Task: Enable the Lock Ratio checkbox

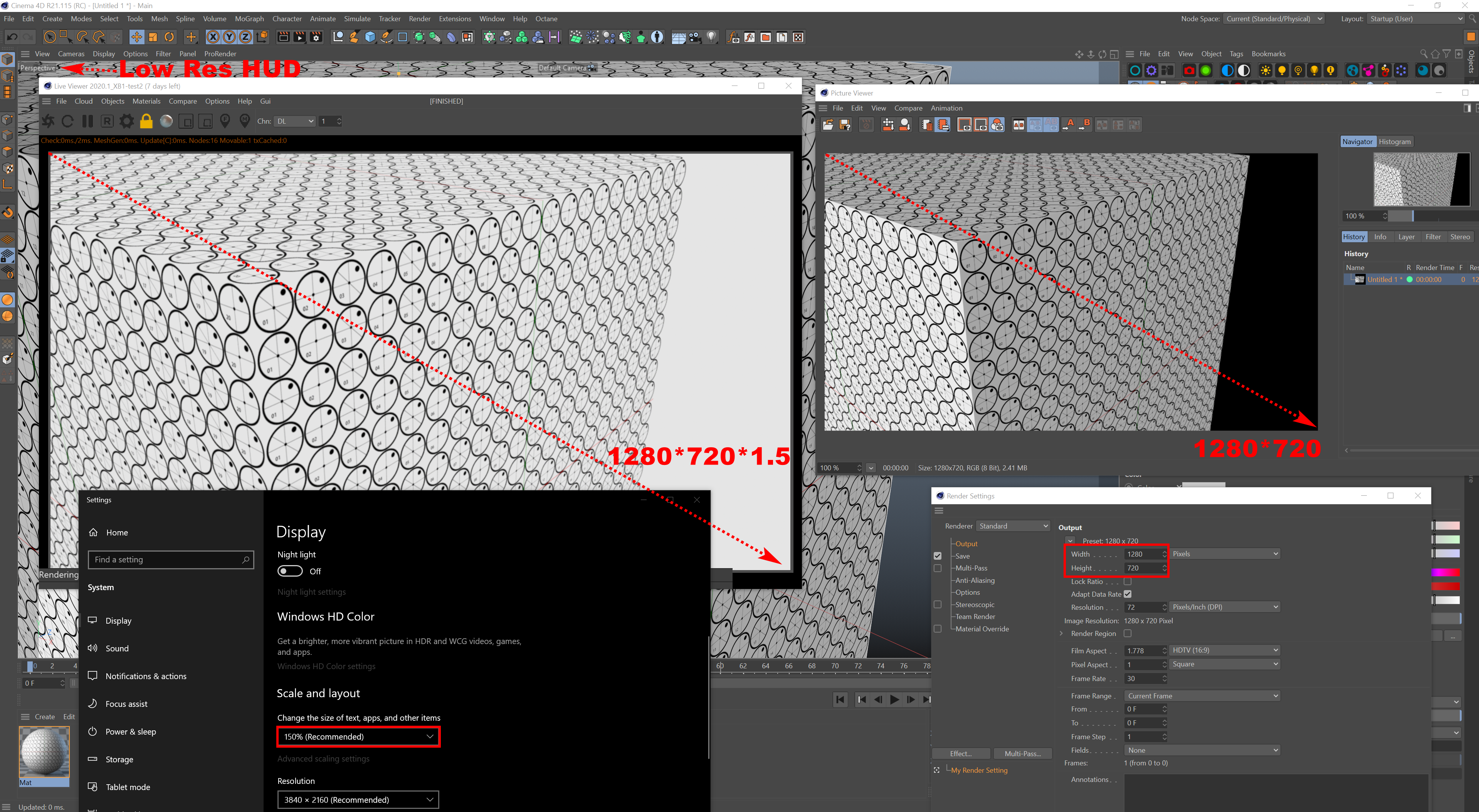Action: tap(1127, 581)
